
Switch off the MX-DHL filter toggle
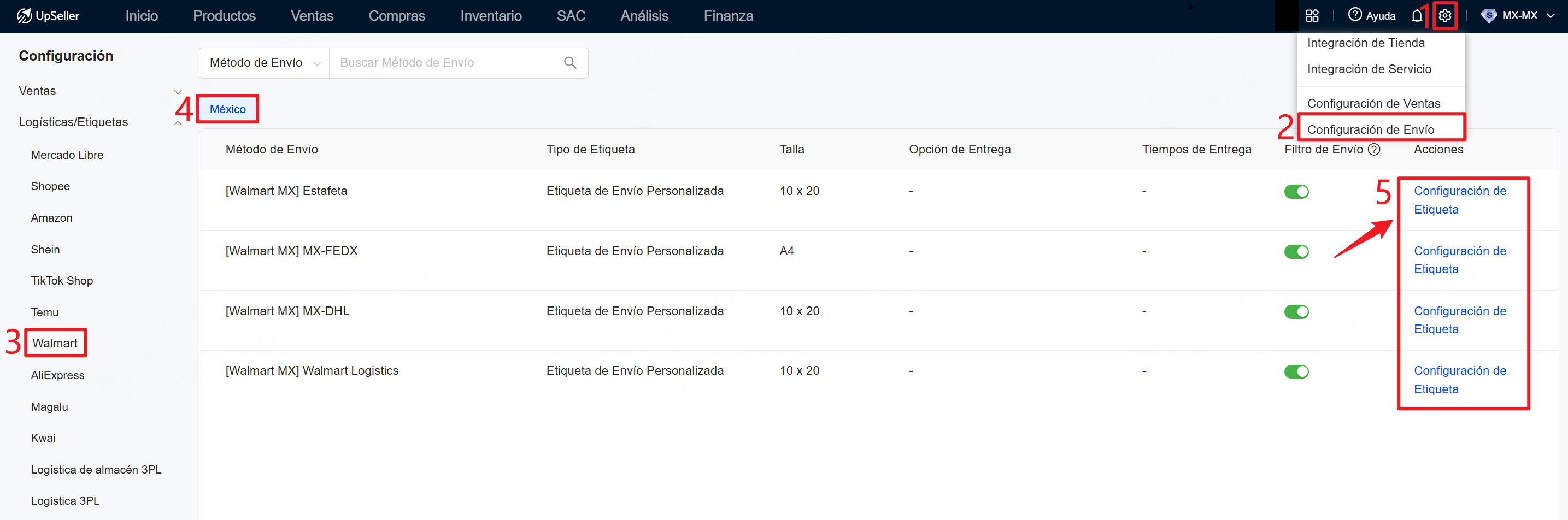pyautogui.click(x=1297, y=311)
